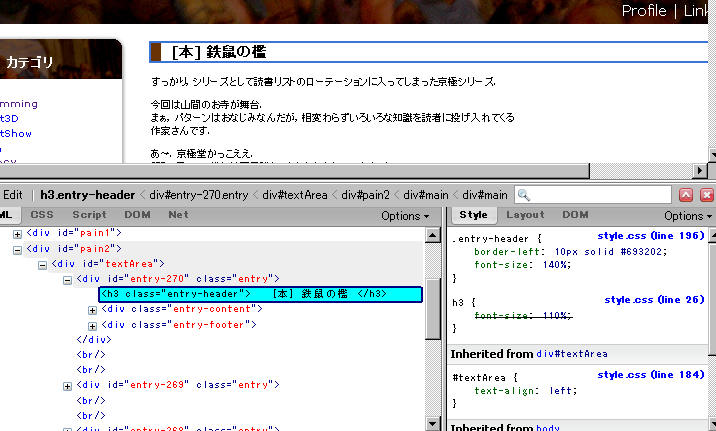Expand the div id="pain1" node
Screen dimensions: 716x431
click(x=17, y=234)
